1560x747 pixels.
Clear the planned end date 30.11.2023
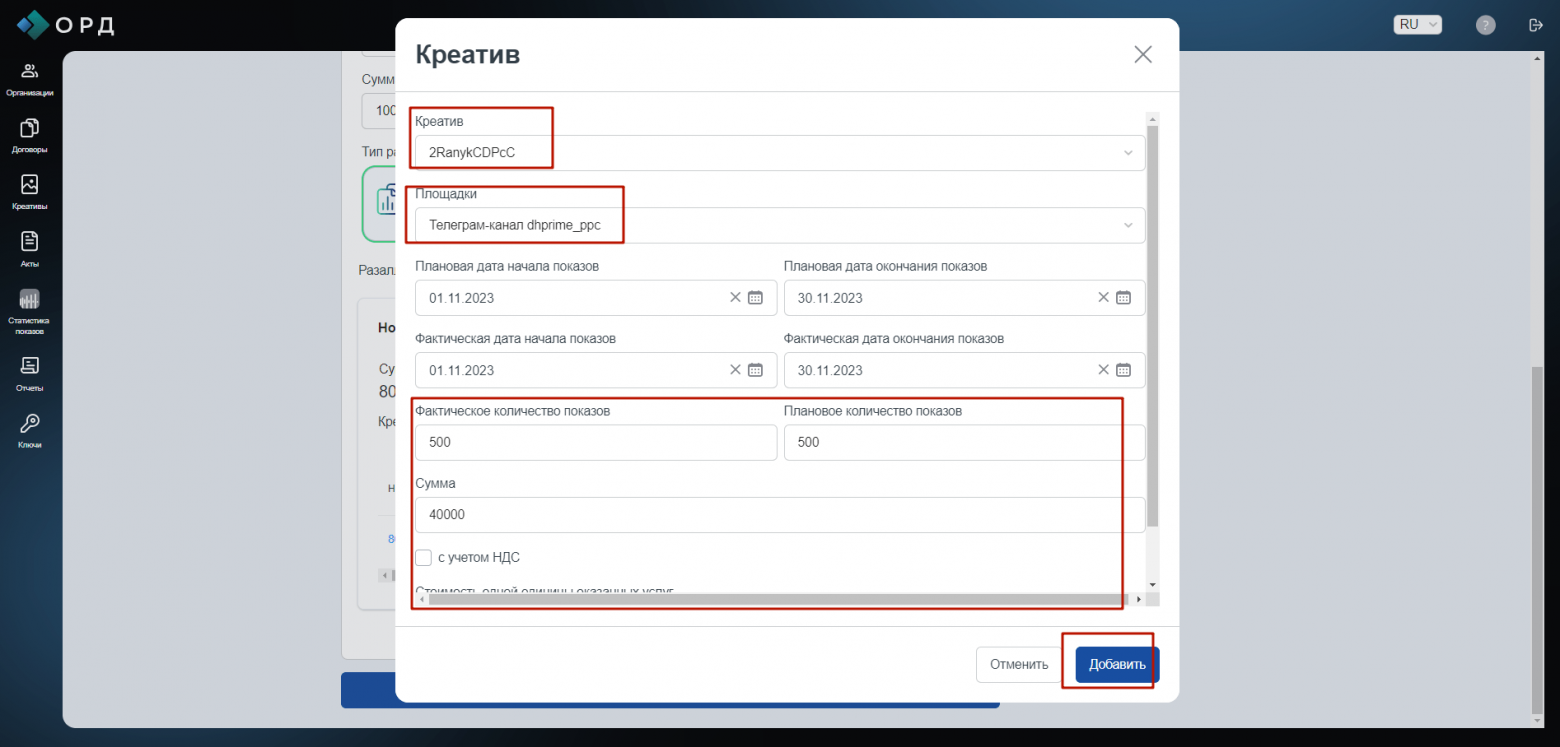[1103, 297]
